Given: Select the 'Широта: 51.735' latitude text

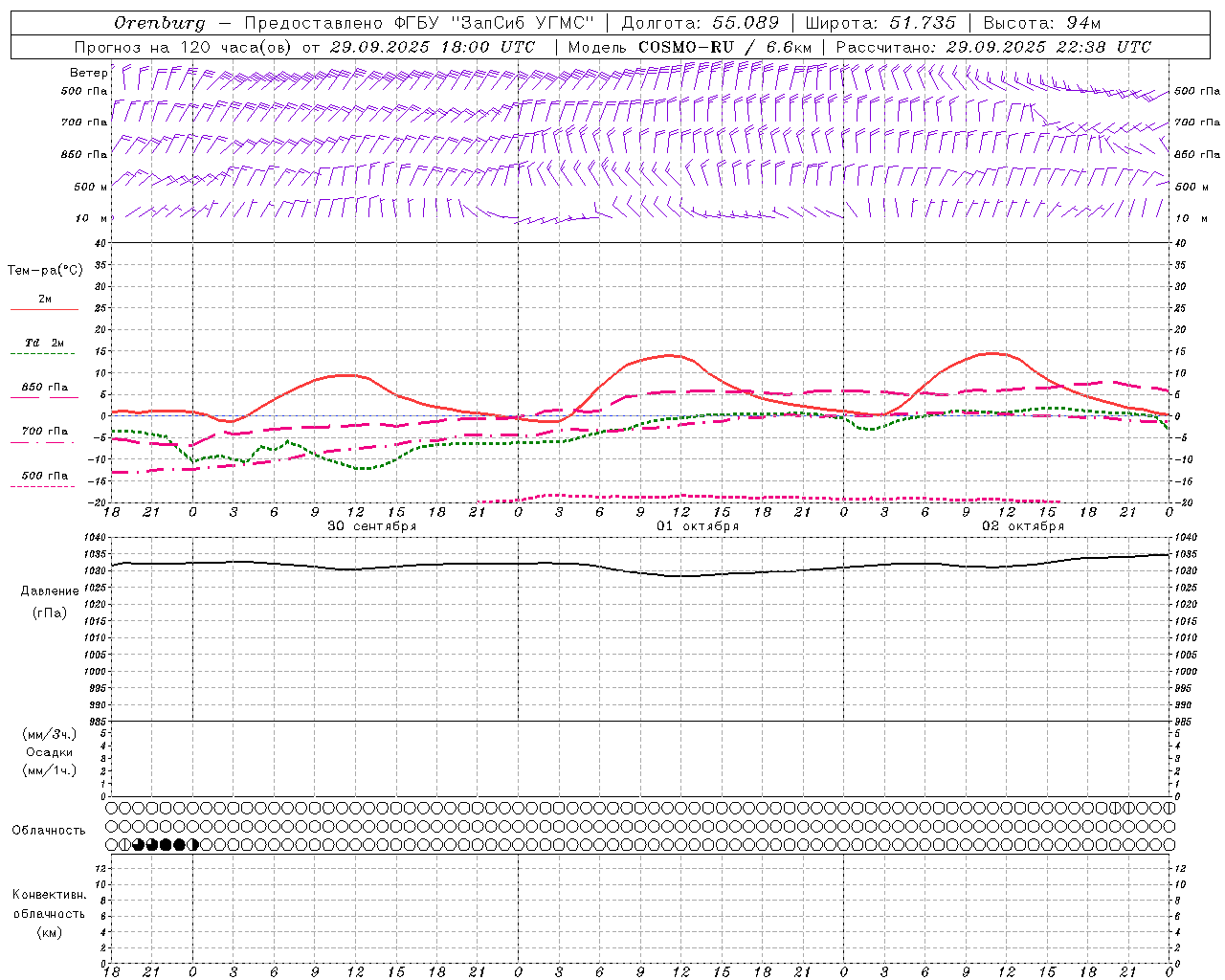Looking at the screenshot, I should click(x=880, y=23).
